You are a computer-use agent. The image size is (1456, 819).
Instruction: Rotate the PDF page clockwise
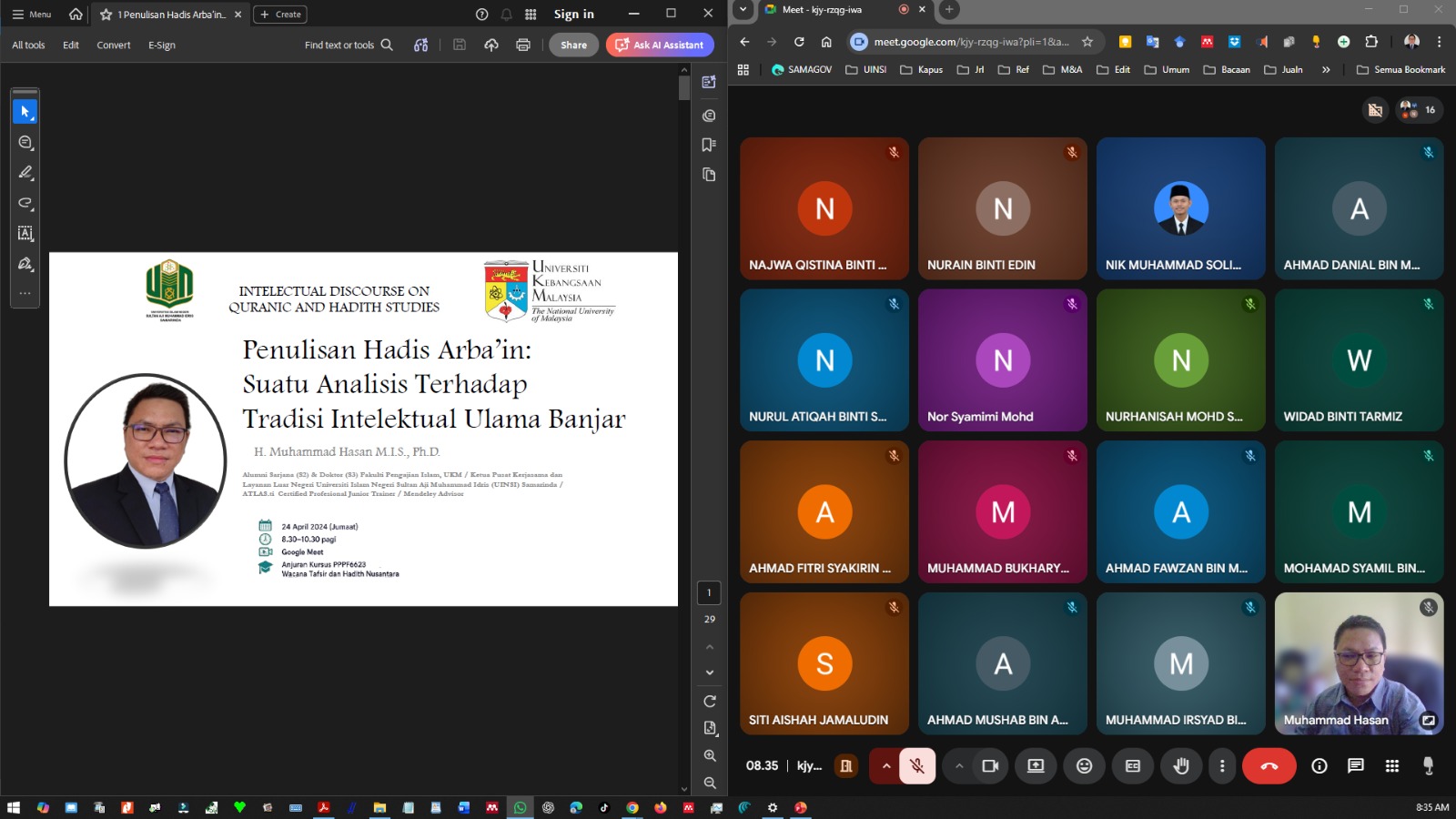(710, 702)
